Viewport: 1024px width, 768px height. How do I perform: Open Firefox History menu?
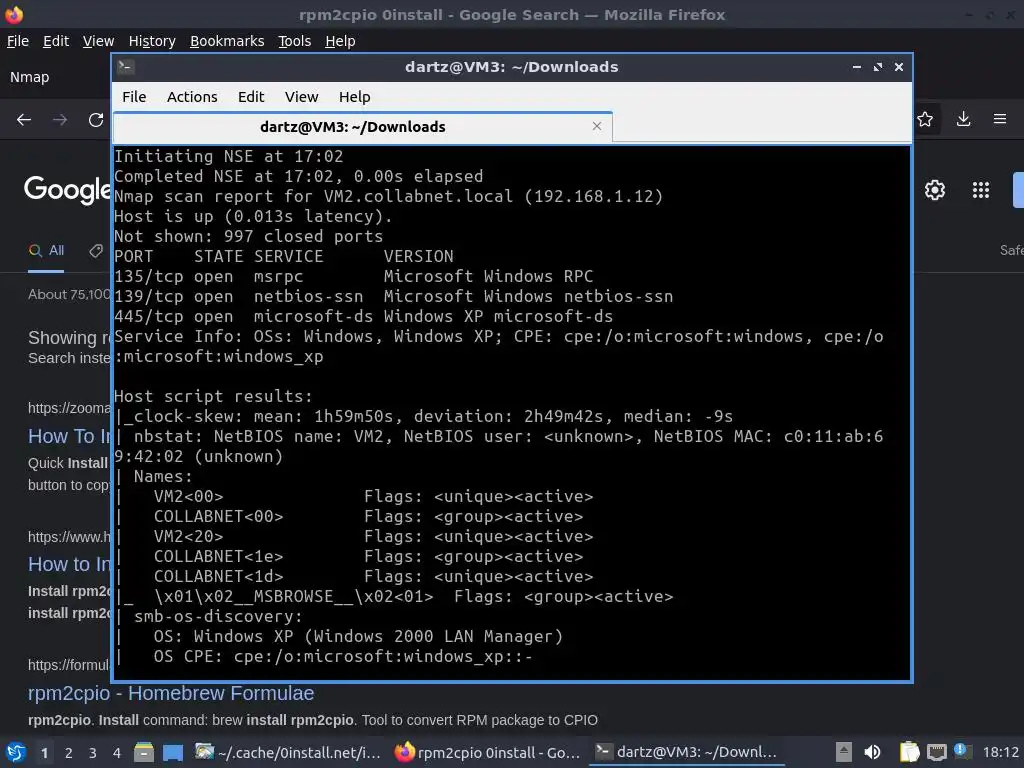click(x=152, y=41)
